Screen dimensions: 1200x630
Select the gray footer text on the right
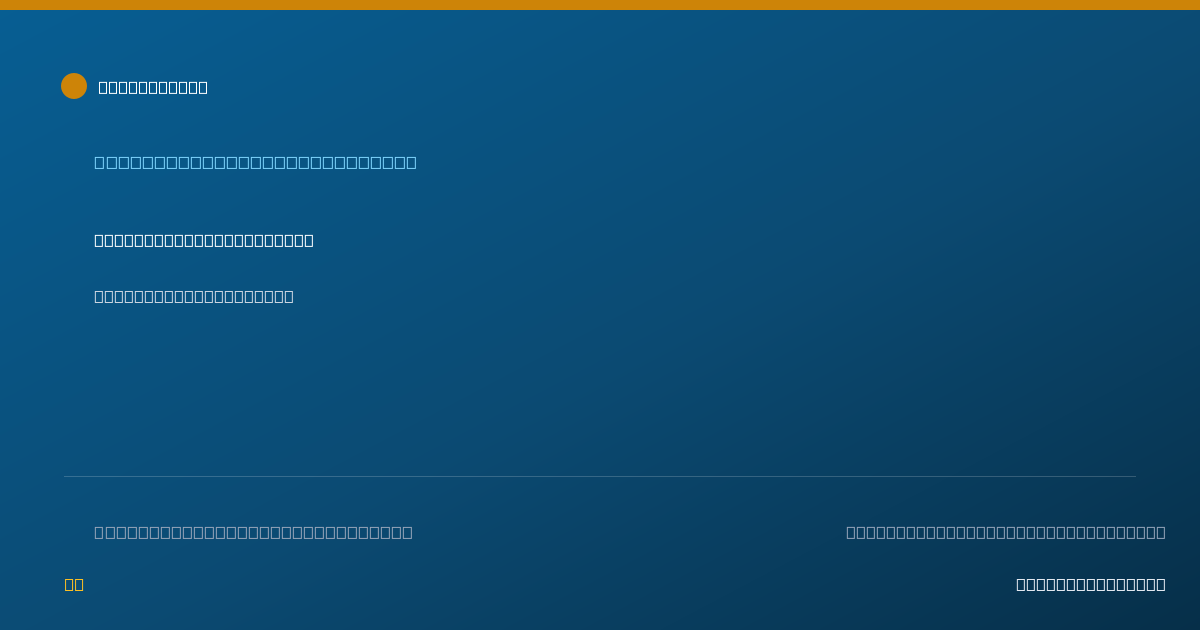pyautogui.click(x=1006, y=532)
